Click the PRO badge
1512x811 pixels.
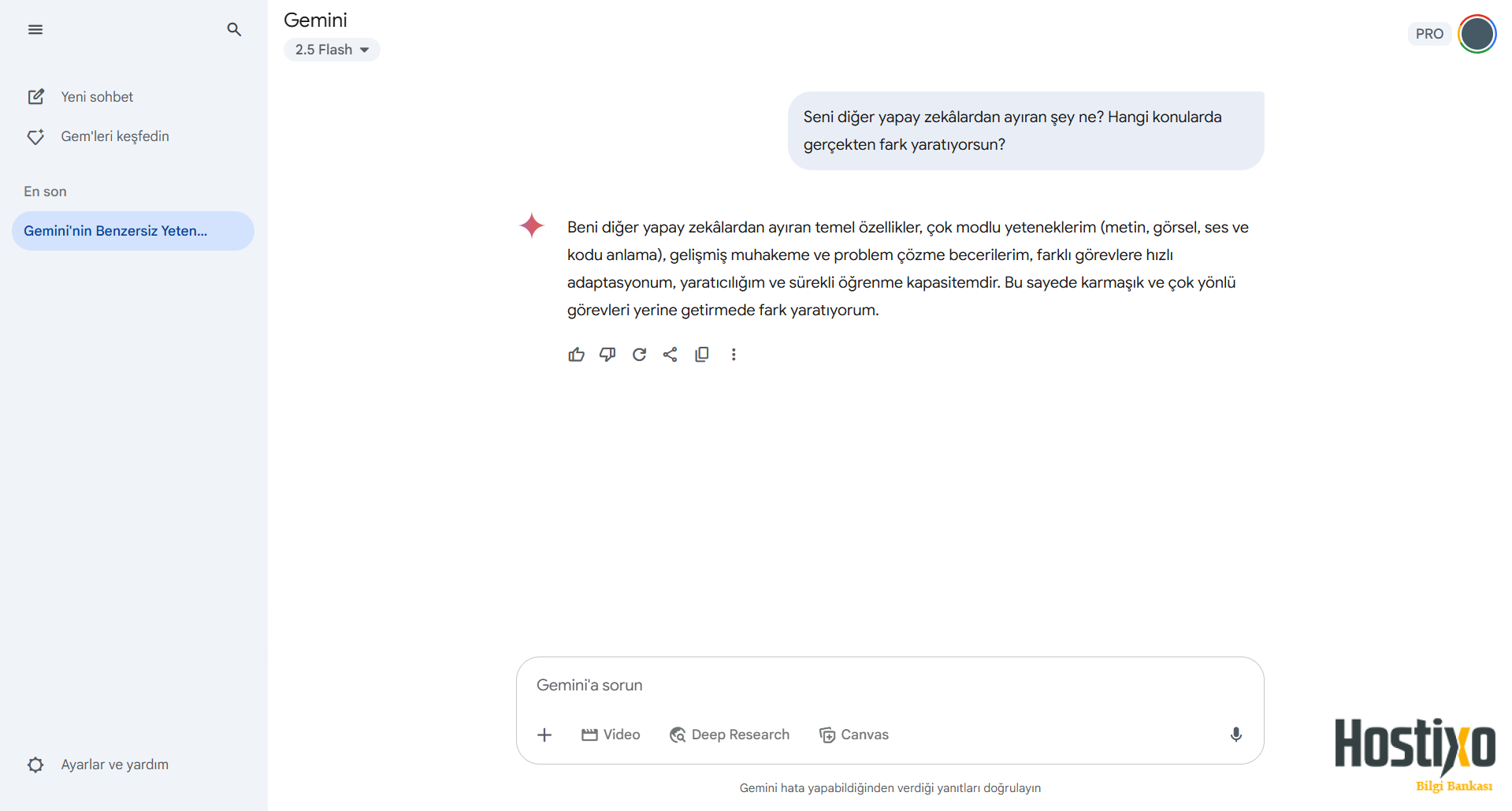pos(1429,34)
